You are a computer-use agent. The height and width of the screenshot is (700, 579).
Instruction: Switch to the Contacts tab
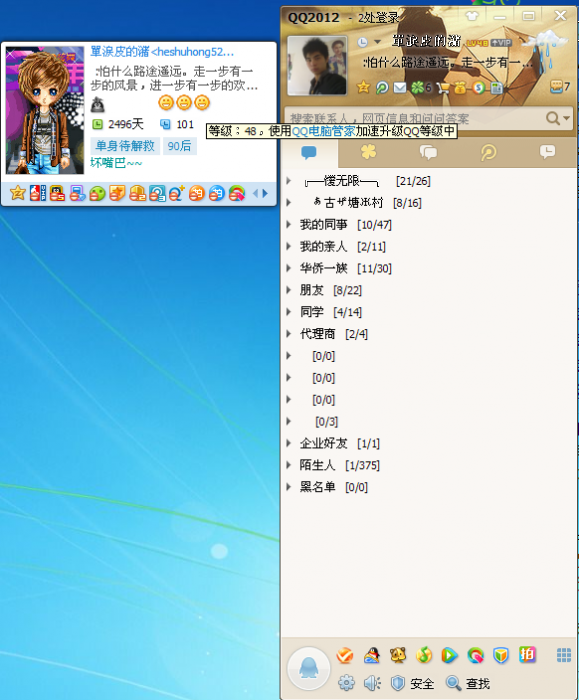pyautogui.click(x=309, y=153)
